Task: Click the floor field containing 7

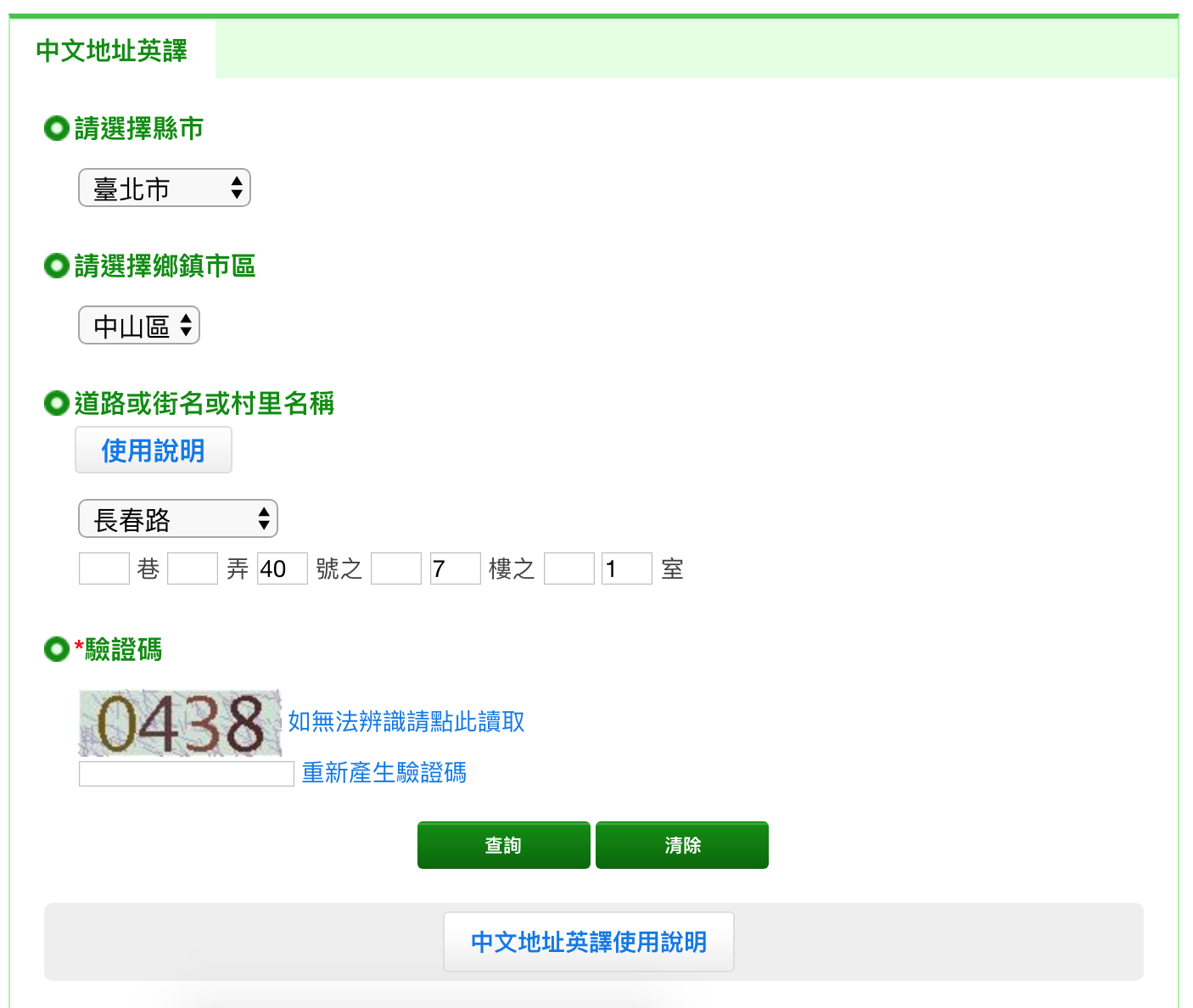Action: tap(455, 568)
